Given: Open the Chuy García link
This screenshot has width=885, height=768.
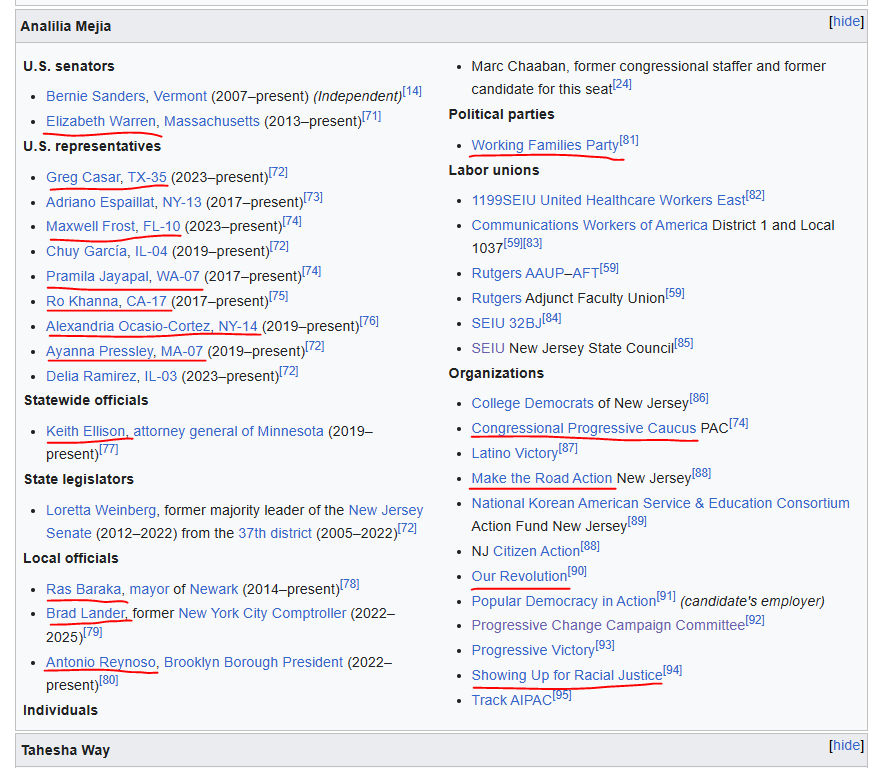Looking at the screenshot, I should pyautogui.click(x=86, y=251).
